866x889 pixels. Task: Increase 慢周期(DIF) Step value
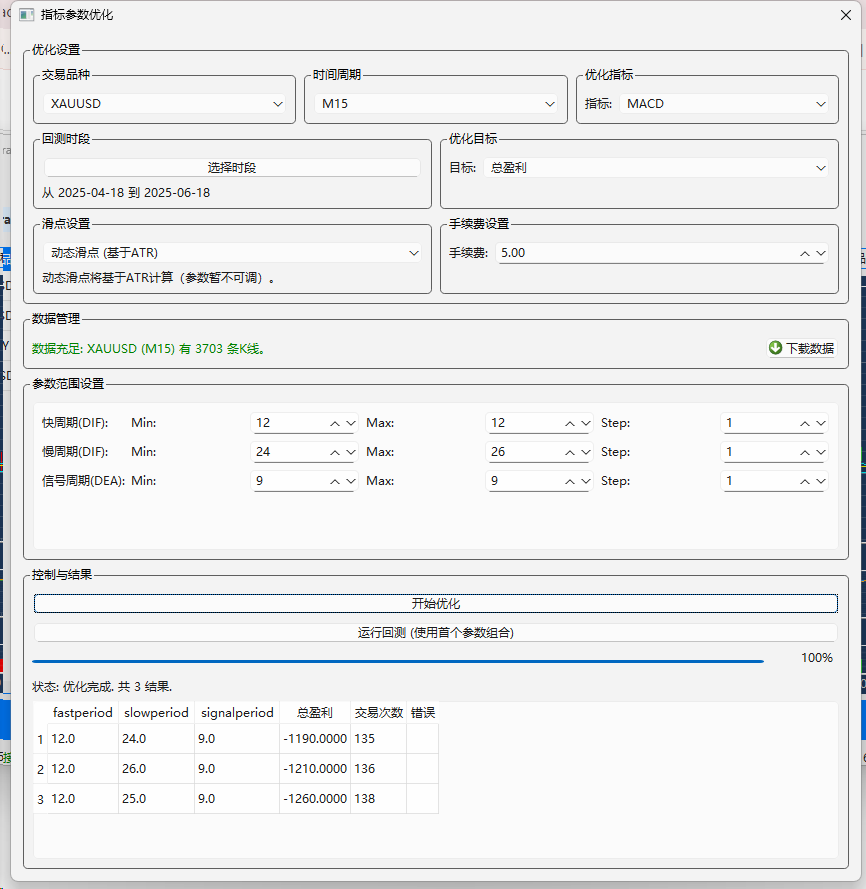805,452
